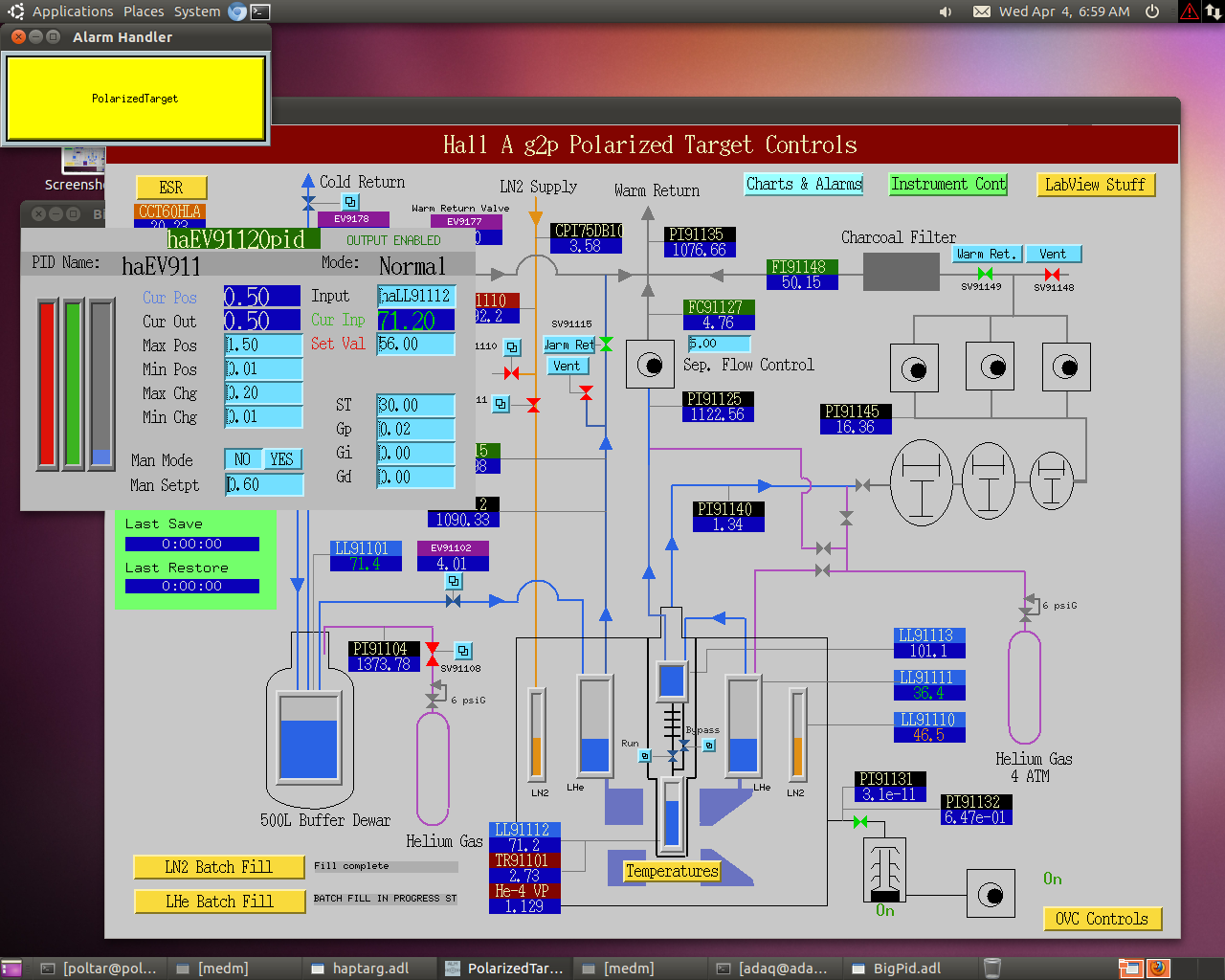Set Man Mode to YES
This screenshot has width=1225, height=980.
click(281, 459)
